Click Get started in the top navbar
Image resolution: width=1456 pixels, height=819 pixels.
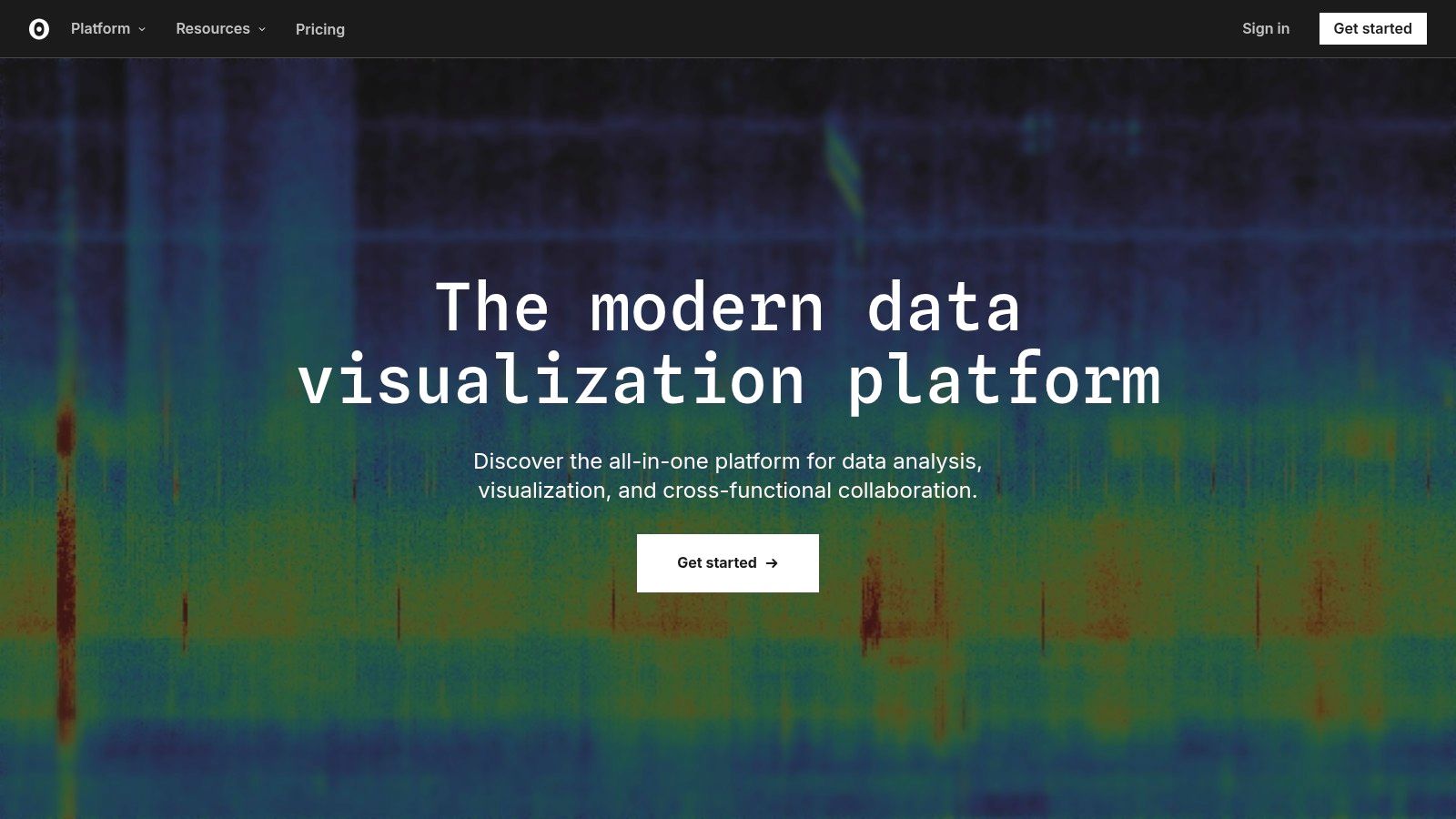point(1372,29)
